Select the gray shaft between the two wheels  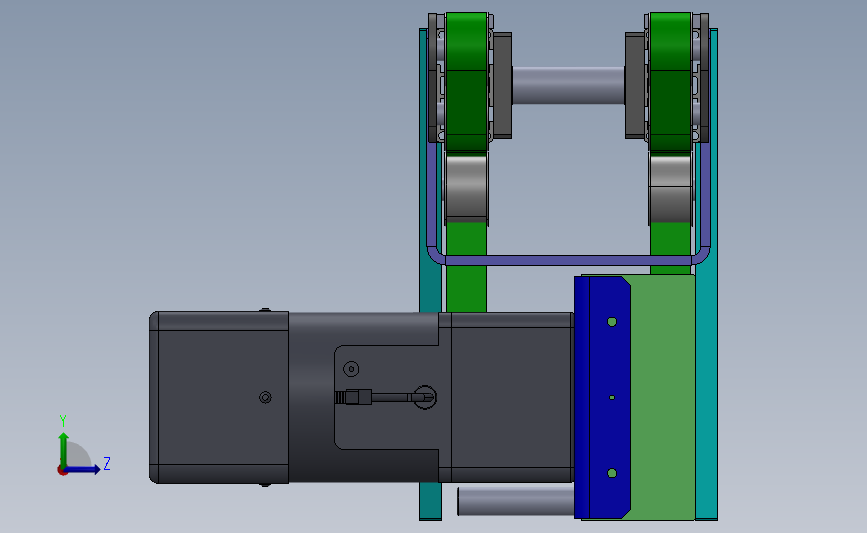568,85
